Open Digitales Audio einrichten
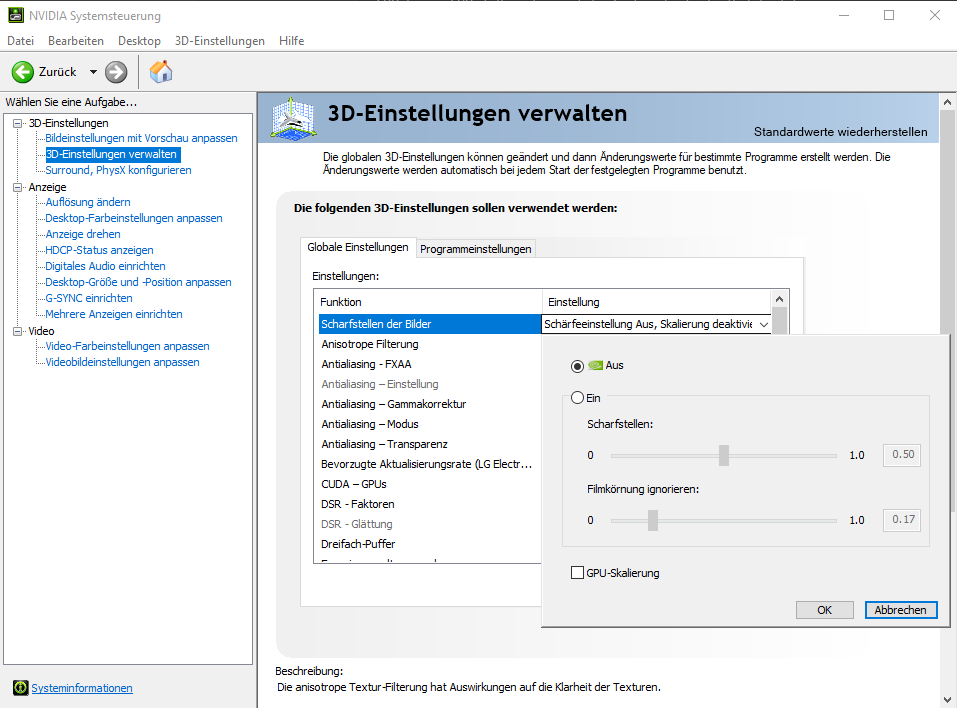The image size is (957, 708). click(106, 266)
